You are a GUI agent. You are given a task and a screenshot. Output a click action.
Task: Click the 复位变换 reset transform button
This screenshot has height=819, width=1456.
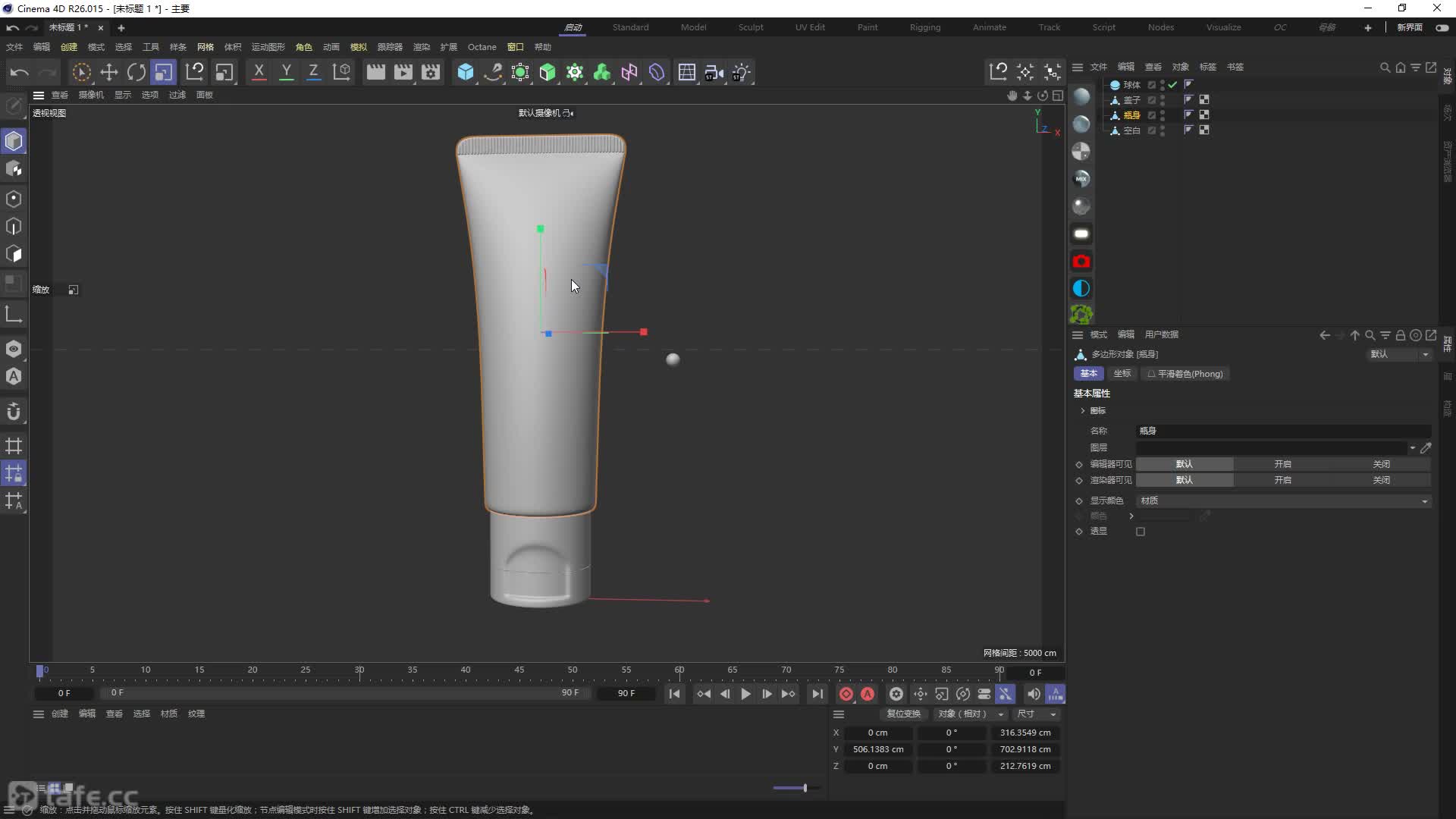point(903,714)
